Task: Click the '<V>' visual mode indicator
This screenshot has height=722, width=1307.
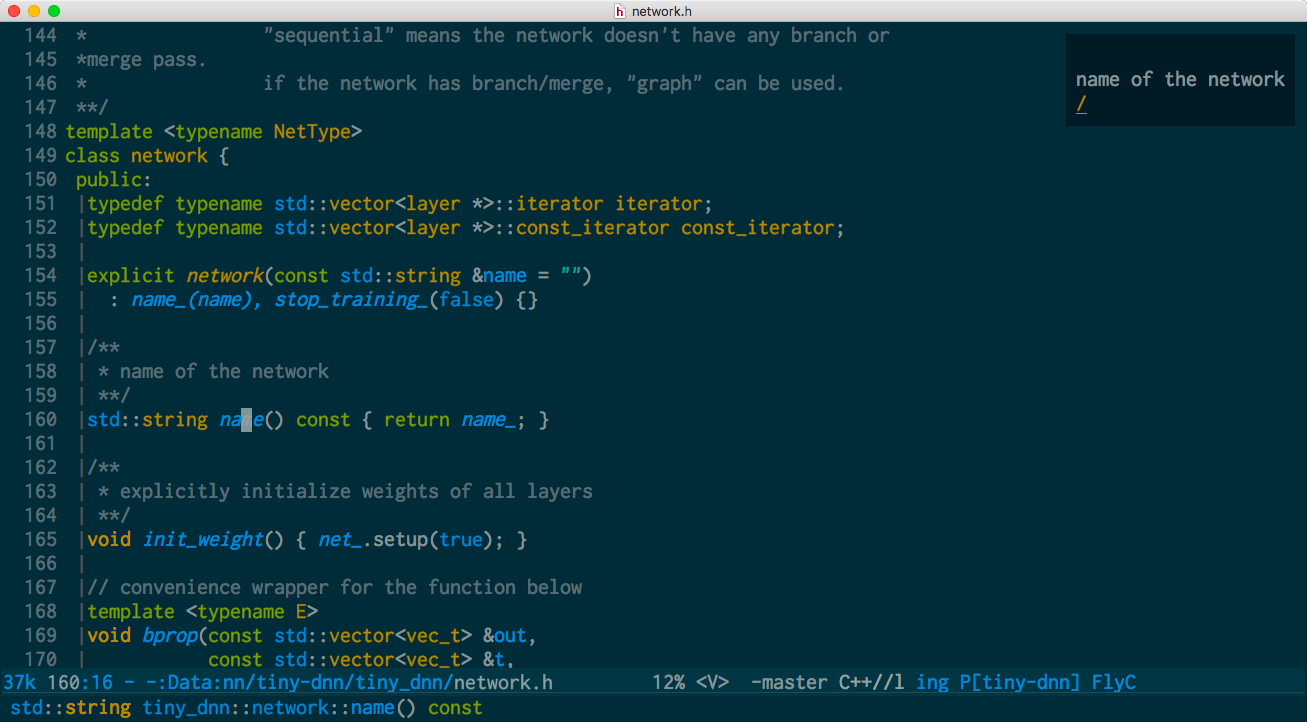Action: pyautogui.click(x=711, y=682)
